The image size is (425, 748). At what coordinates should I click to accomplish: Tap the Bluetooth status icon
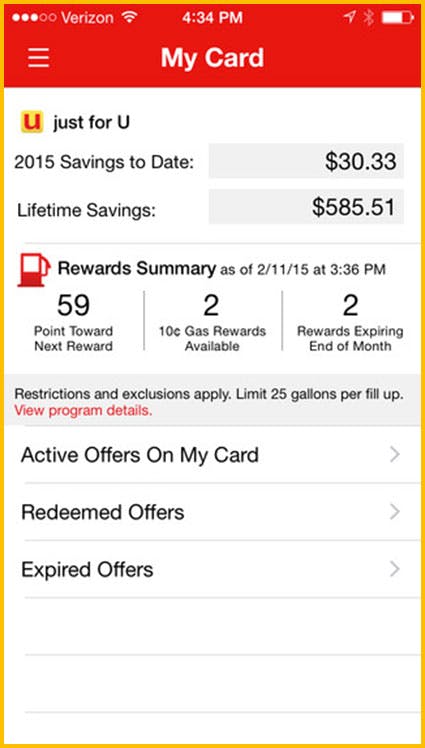click(368, 18)
